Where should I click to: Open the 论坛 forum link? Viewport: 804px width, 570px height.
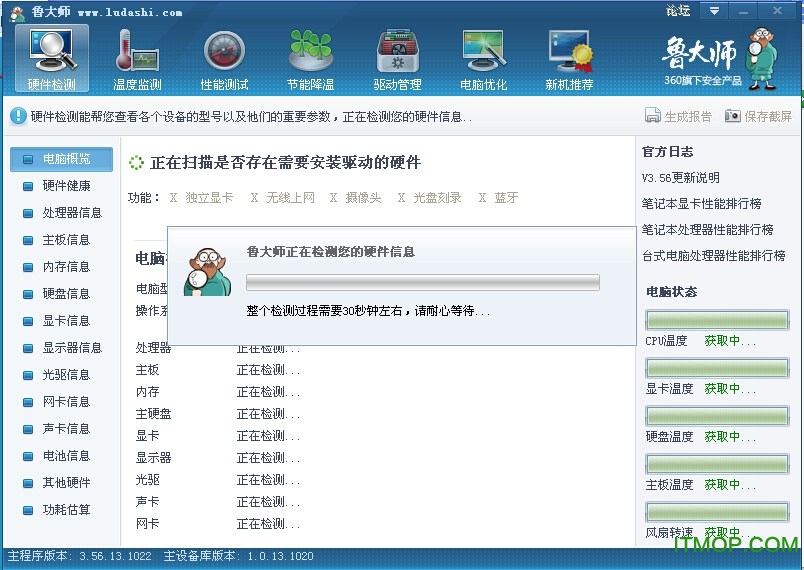(x=678, y=11)
